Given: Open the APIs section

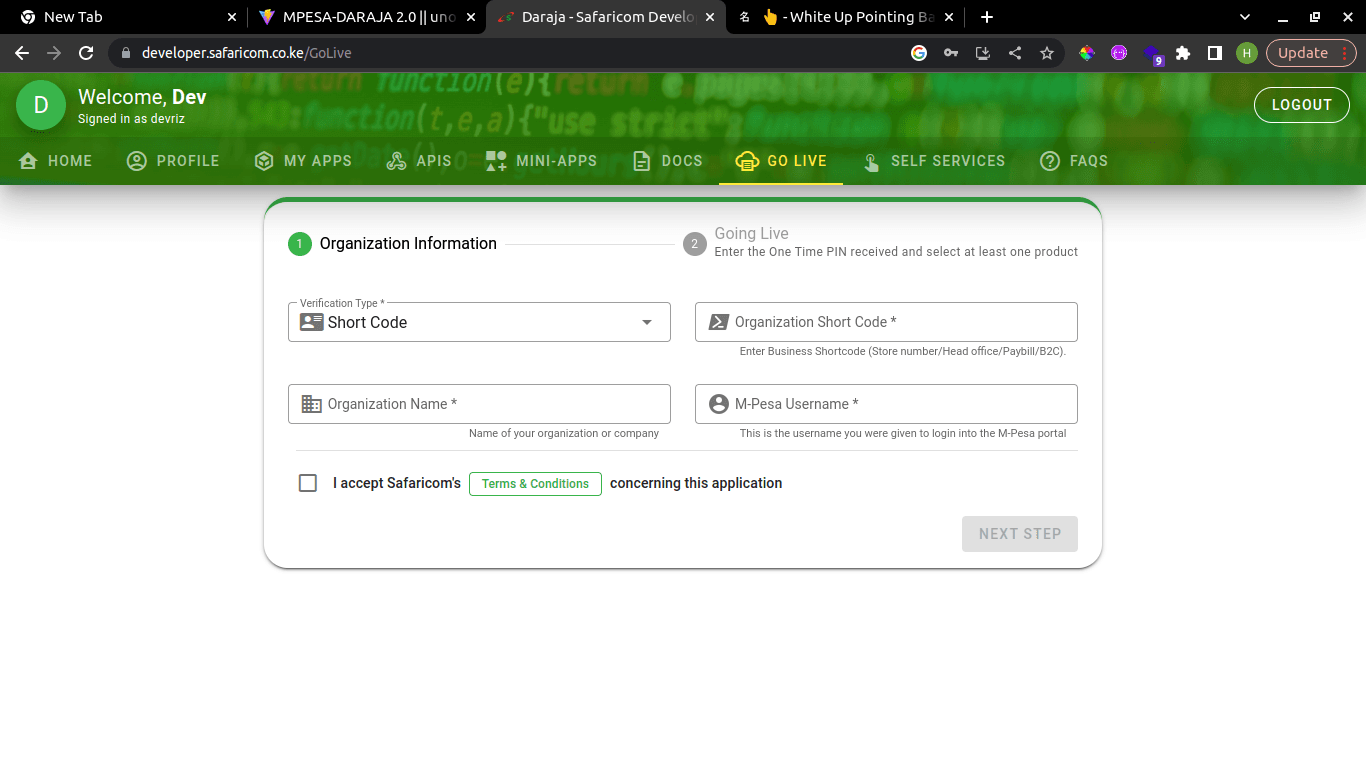Looking at the screenshot, I should [x=419, y=161].
